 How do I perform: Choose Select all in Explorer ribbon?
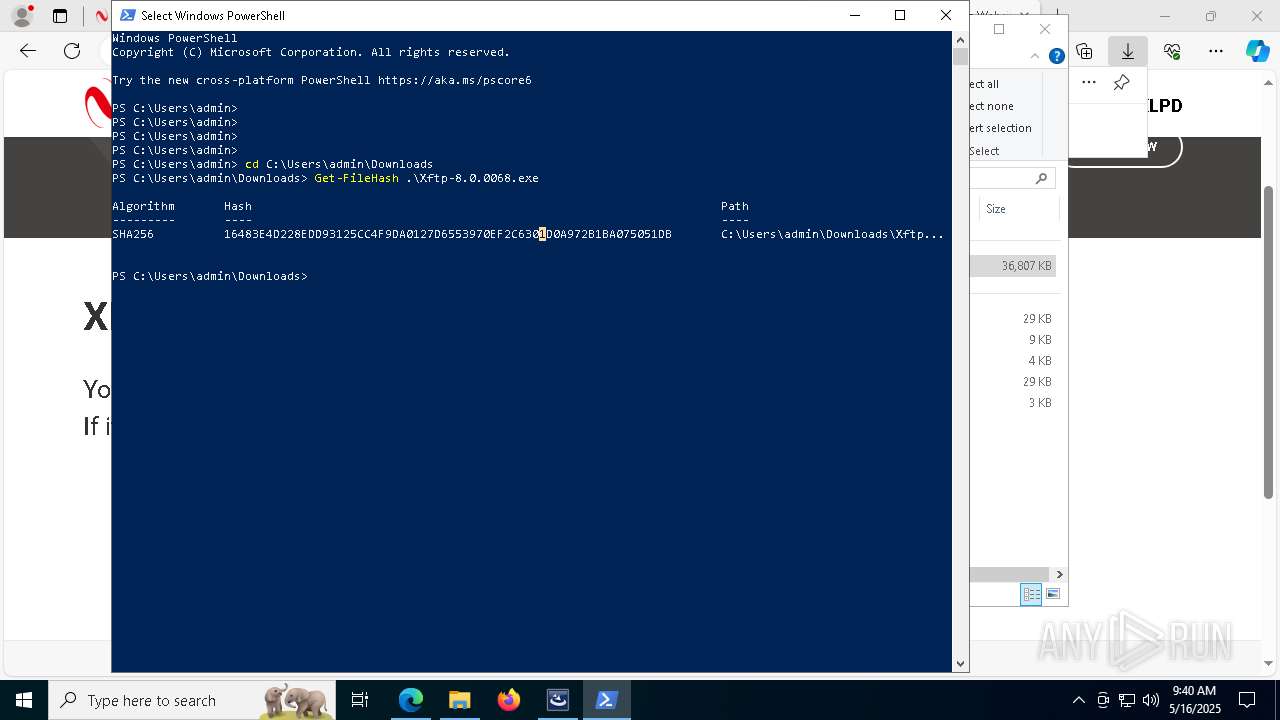point(984,84)
